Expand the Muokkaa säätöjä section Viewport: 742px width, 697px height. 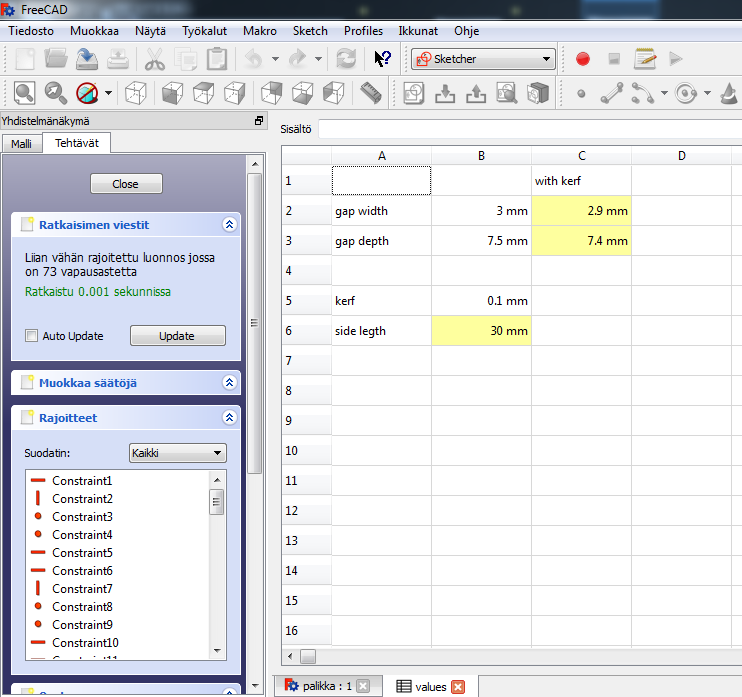pyautogui.click(x=230, y=382)
